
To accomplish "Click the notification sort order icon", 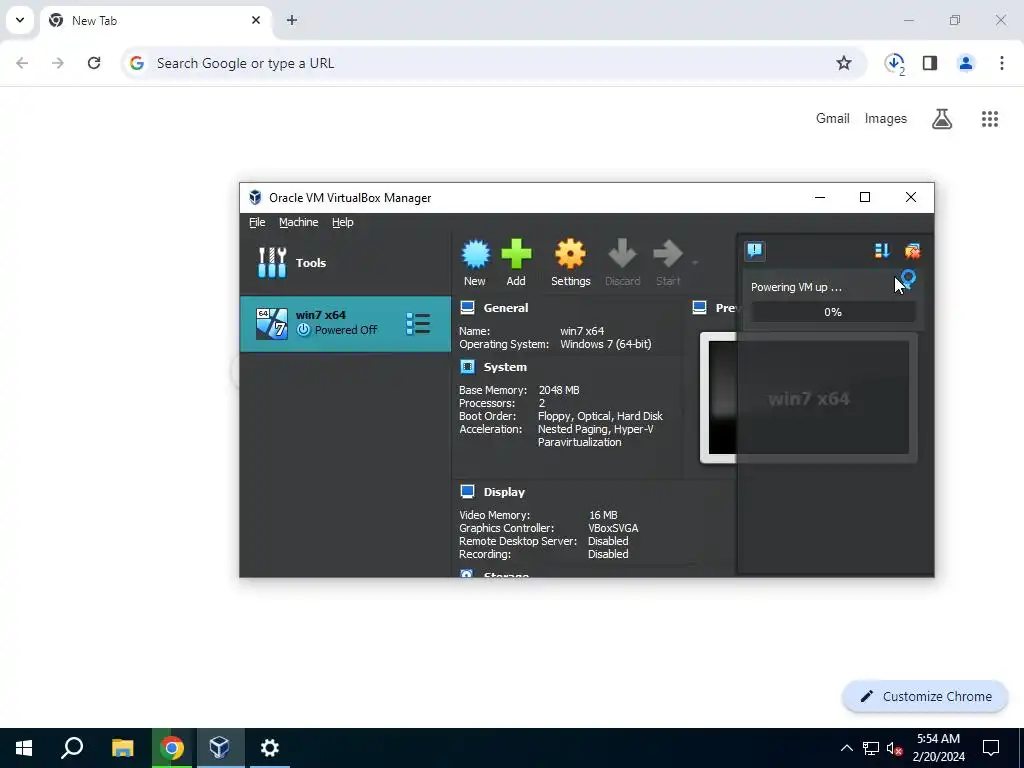I will click(882, 251).
